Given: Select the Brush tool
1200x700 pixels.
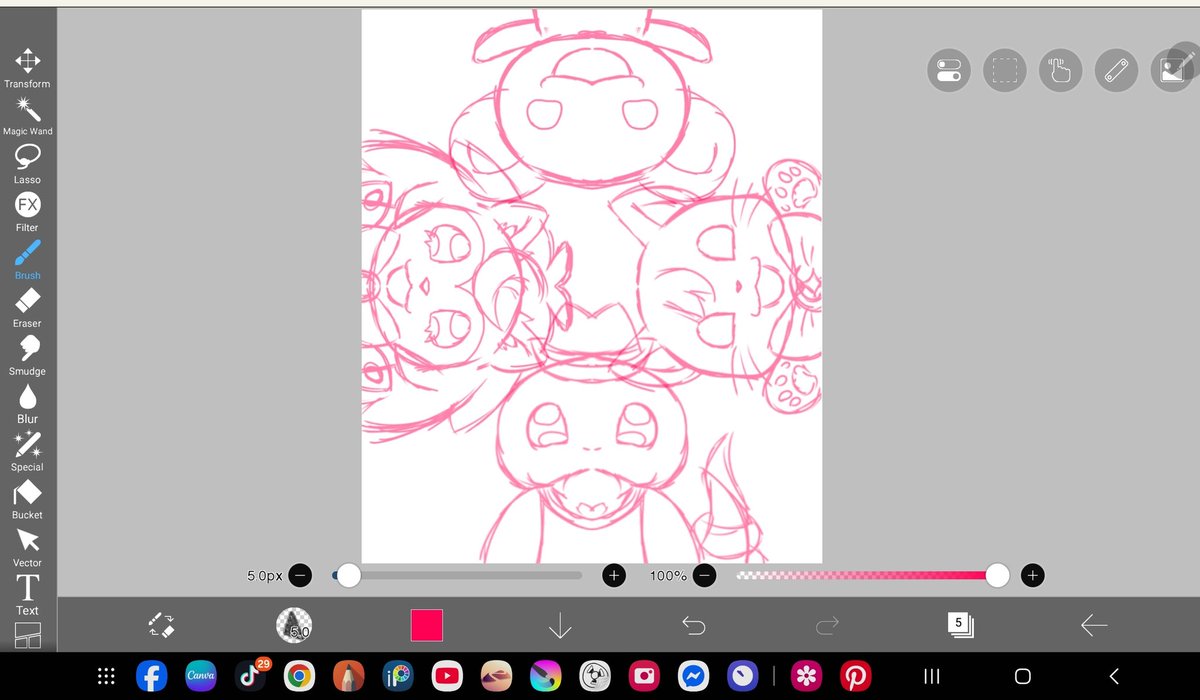Looking at the screenshot, I should tap(27, 260).
